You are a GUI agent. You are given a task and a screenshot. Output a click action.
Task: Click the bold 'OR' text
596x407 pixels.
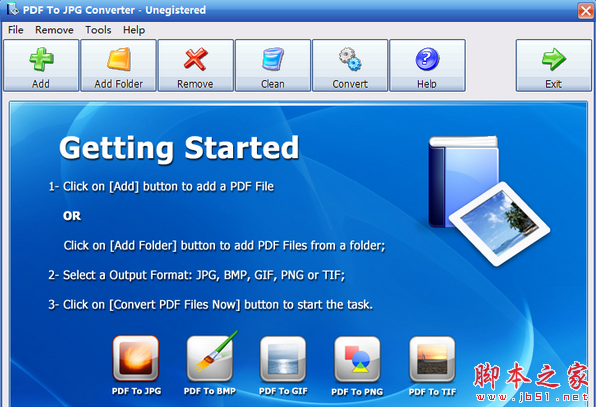(72, 216)
